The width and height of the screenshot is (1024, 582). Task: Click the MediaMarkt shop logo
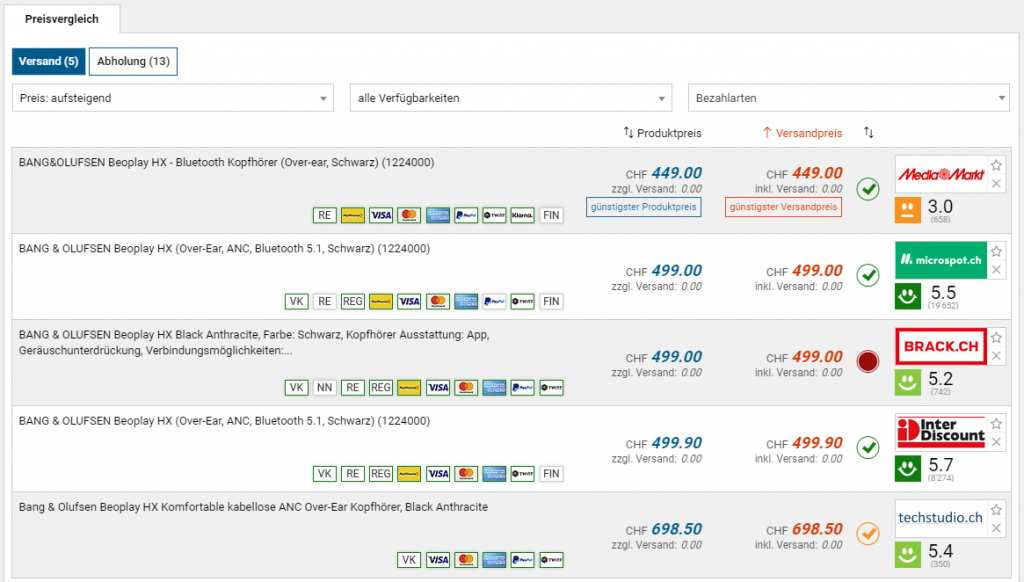click(x=940, y=175)
